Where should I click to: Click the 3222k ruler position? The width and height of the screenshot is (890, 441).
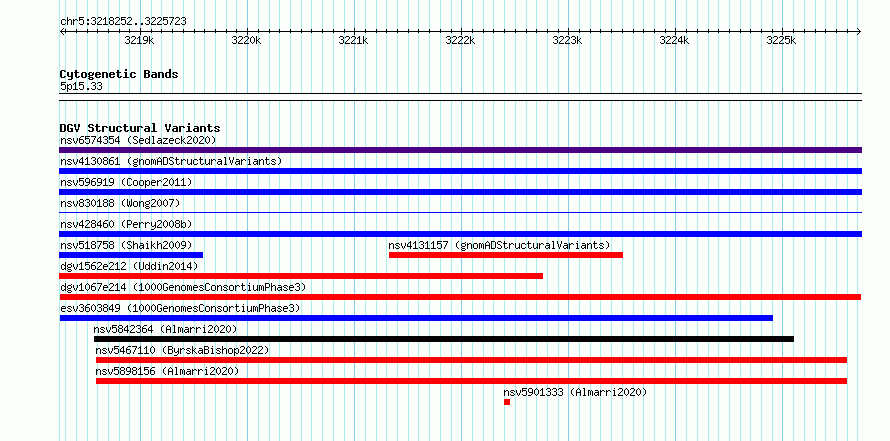460,40
